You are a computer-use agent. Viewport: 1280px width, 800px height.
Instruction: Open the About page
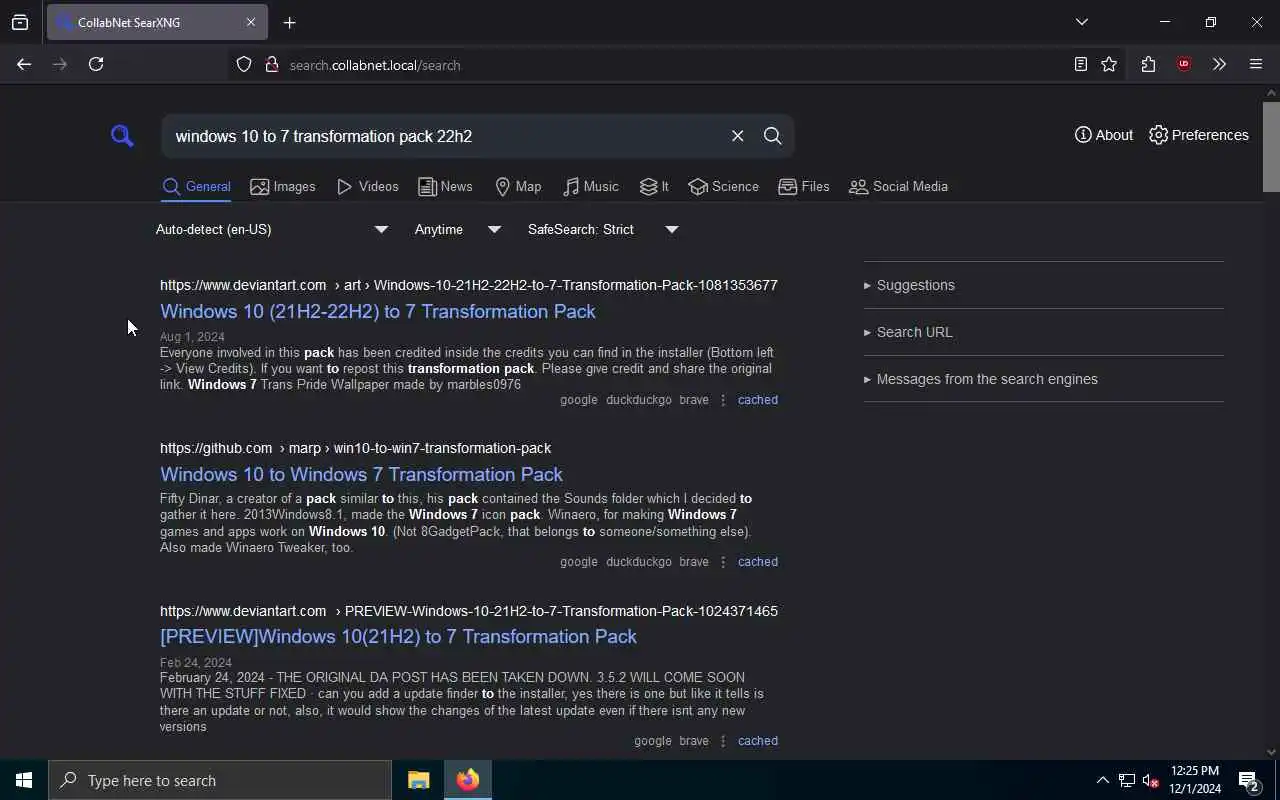tap(1104, 135)
